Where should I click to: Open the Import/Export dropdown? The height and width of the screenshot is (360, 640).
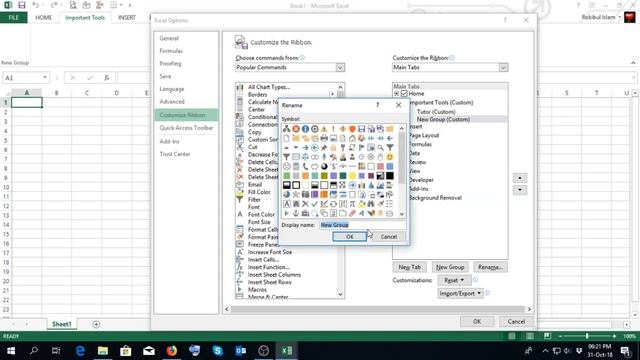460,293
